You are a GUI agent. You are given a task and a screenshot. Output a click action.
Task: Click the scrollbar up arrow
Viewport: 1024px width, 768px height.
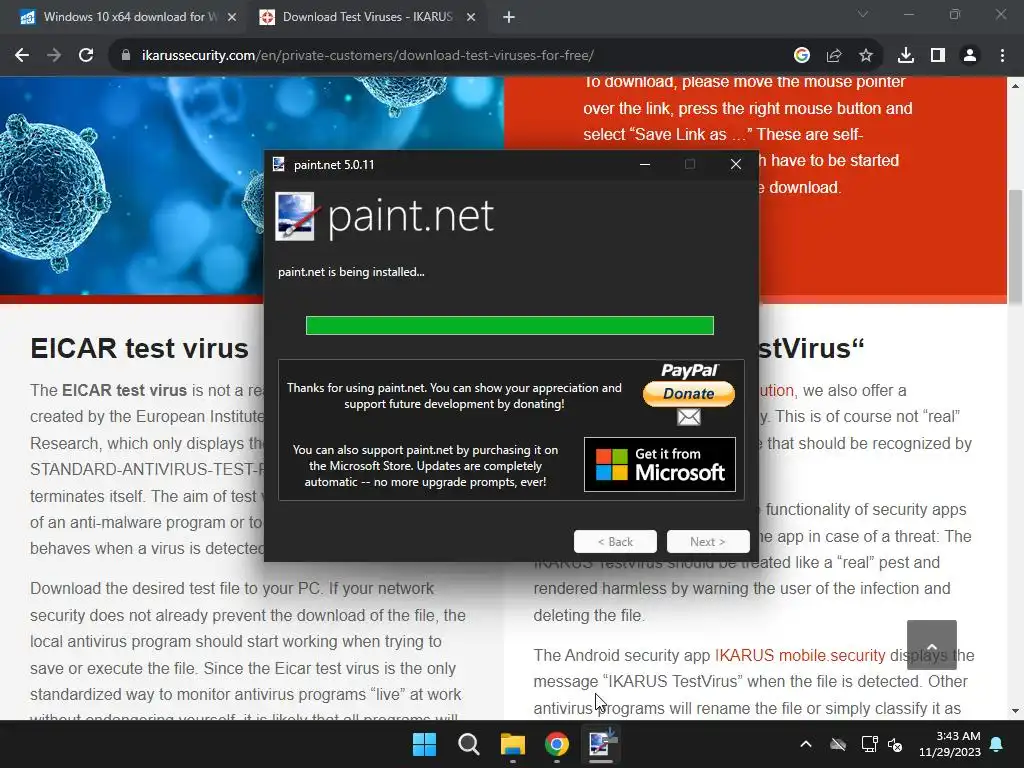pos(1015,86)
